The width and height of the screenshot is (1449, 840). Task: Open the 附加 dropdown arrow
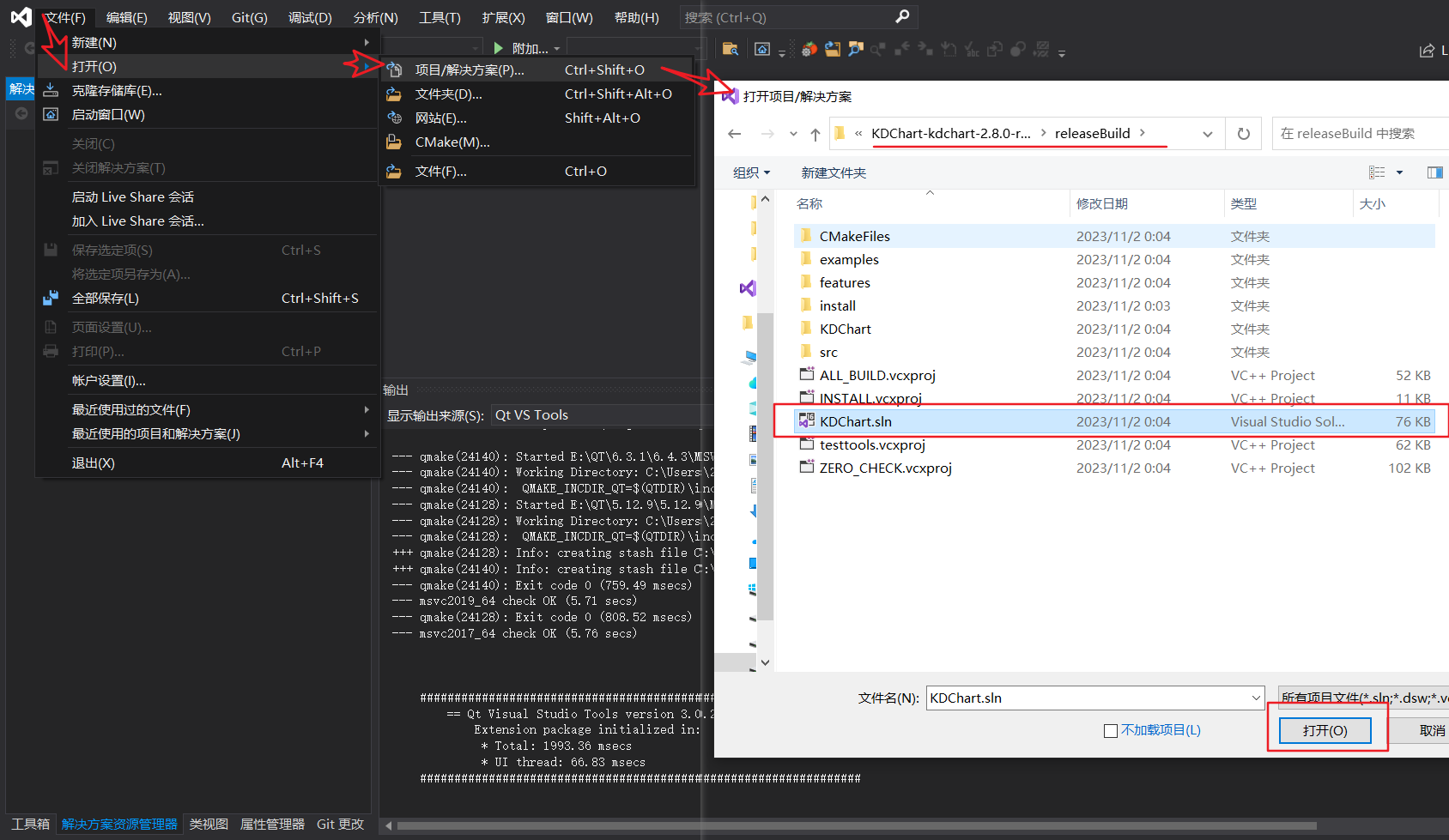tap(556, 49)
